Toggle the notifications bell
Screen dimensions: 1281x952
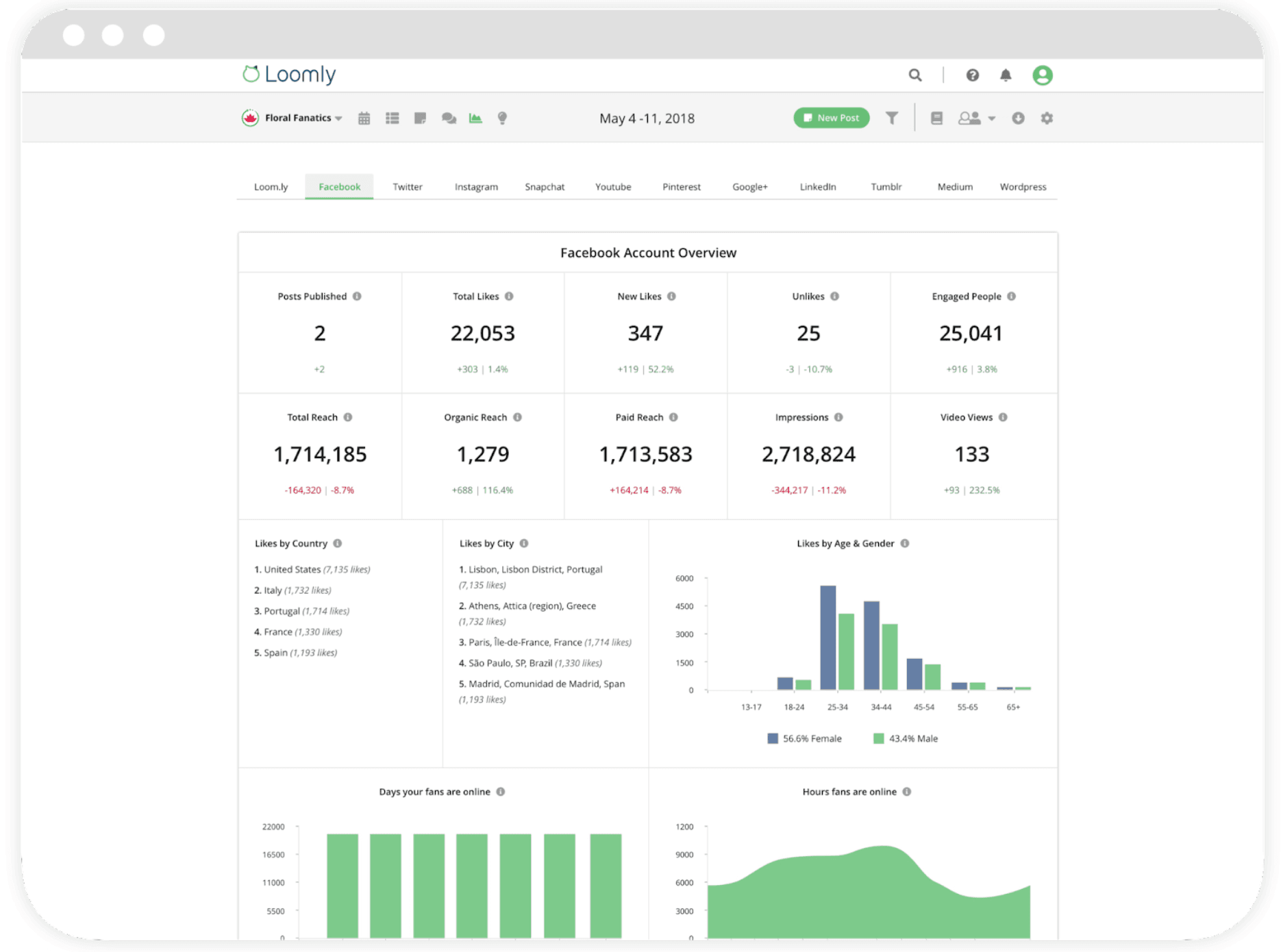1006,75
